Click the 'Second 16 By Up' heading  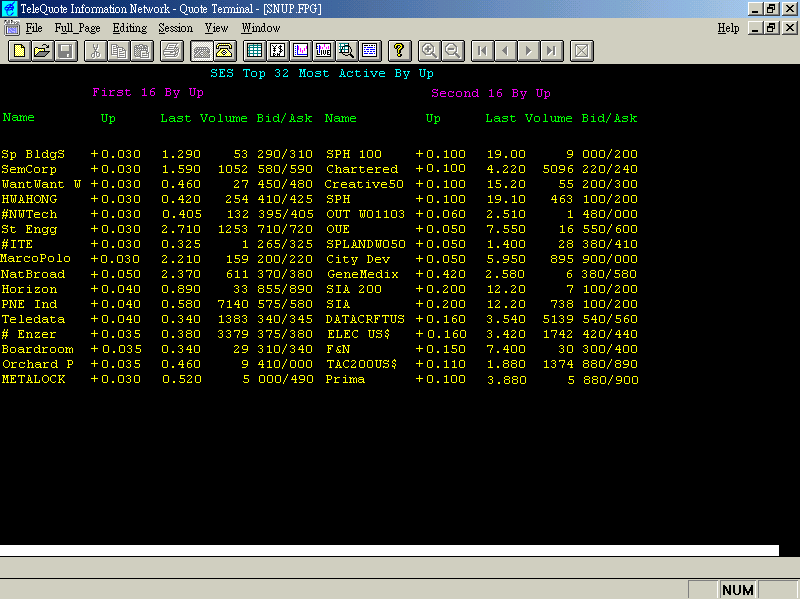tap(491, 93)
